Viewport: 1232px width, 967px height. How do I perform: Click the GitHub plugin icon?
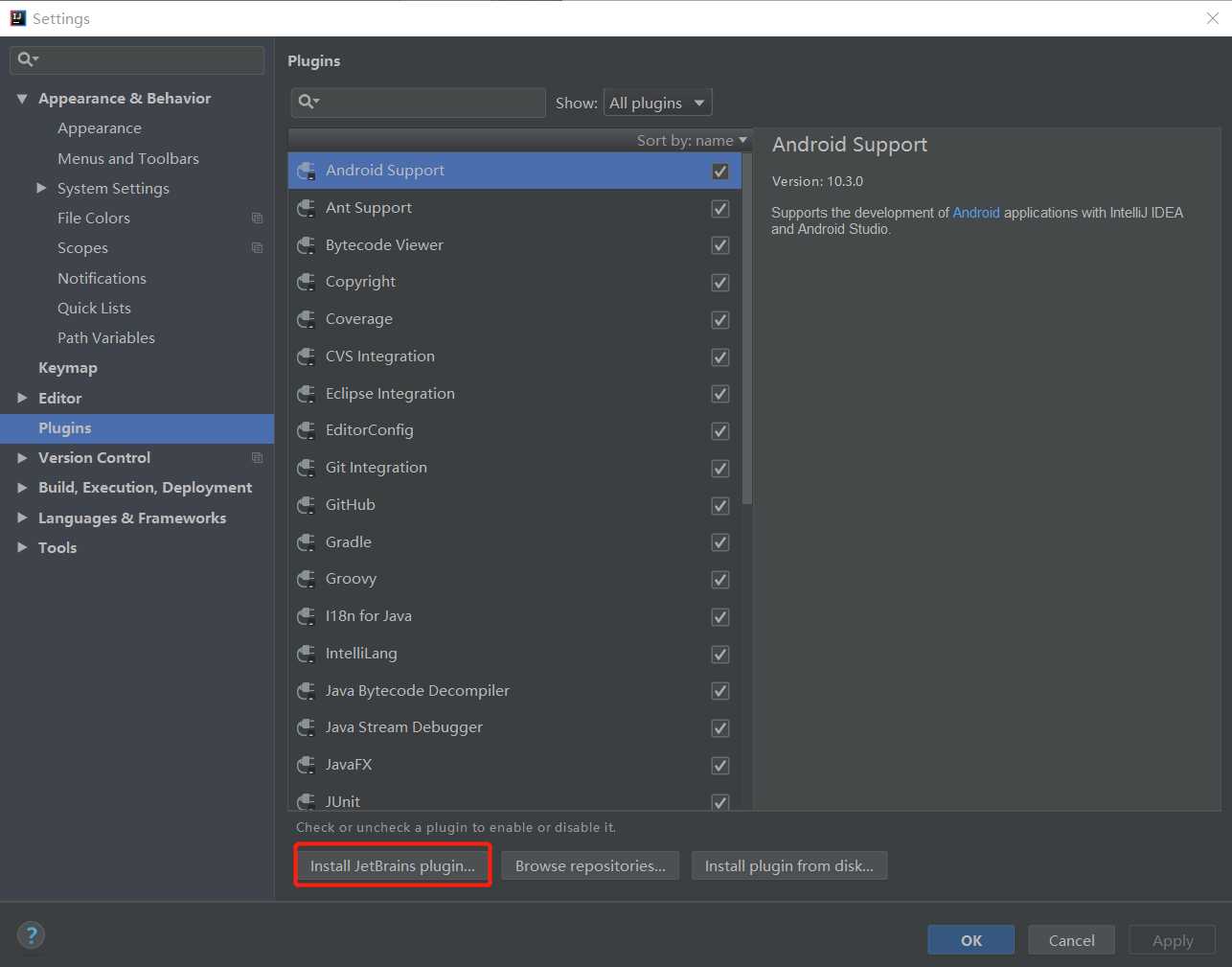[307, 505]
